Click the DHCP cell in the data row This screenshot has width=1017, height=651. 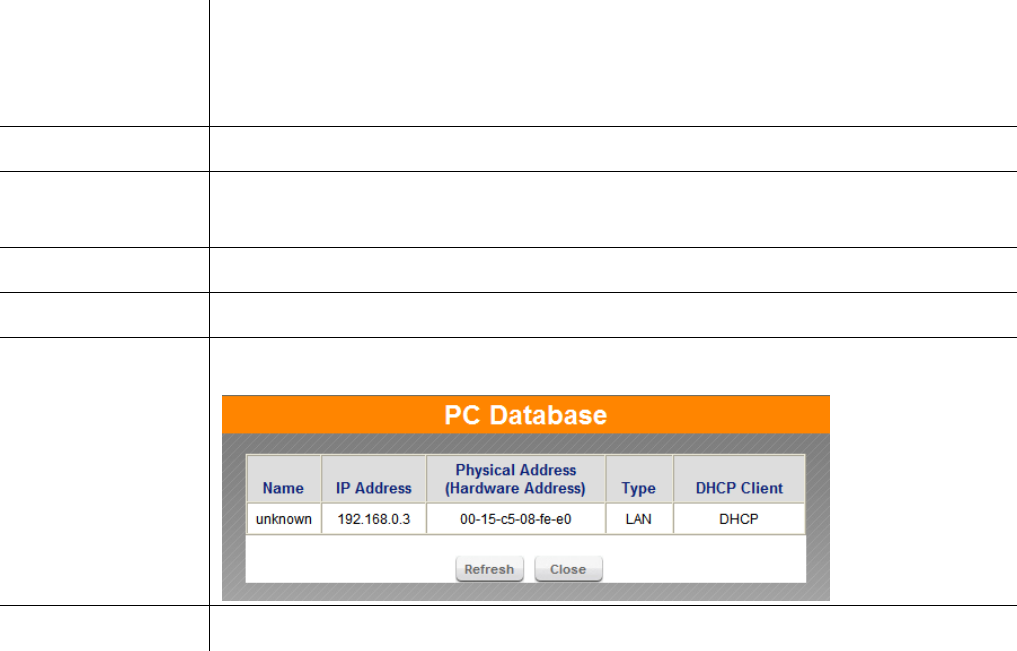point(739,519)
